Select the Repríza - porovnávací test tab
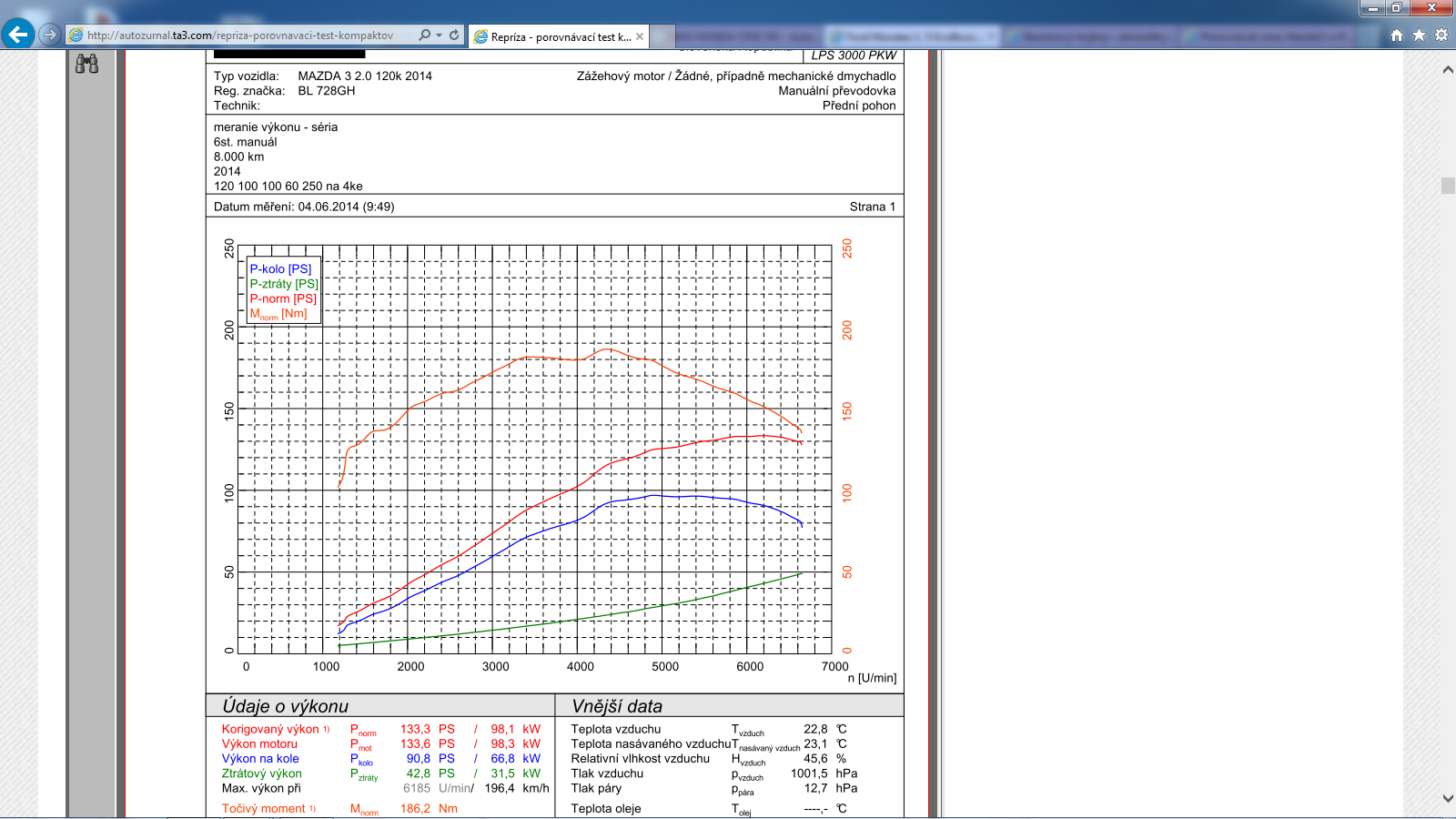The width and height of the screenshot is (1456, 819). (560, 37)
